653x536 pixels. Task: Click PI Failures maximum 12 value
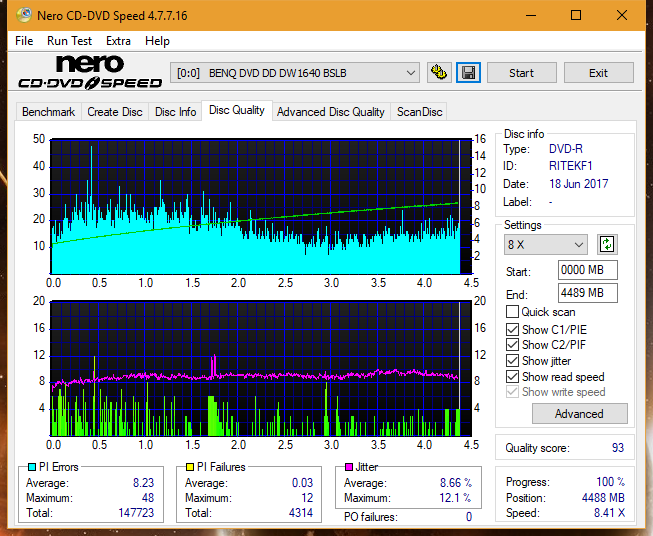click(307, 498)
